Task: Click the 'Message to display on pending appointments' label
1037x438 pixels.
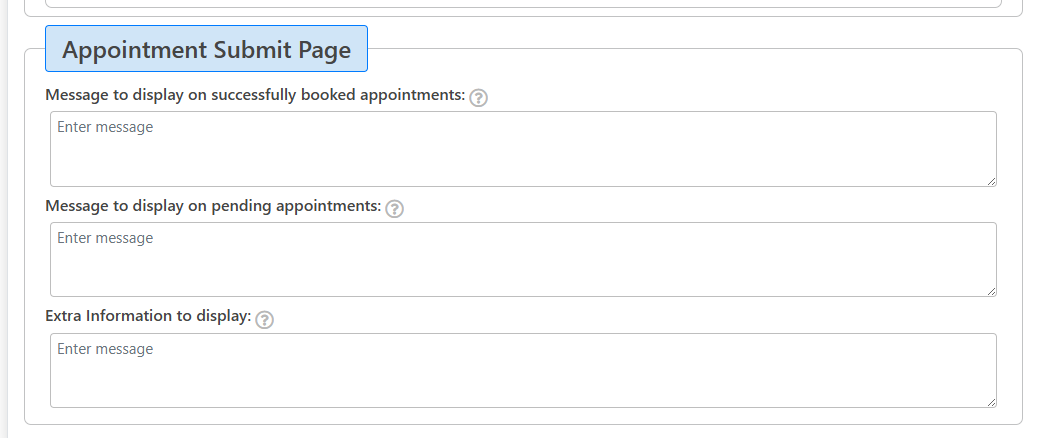Action: tap(213, 206)
